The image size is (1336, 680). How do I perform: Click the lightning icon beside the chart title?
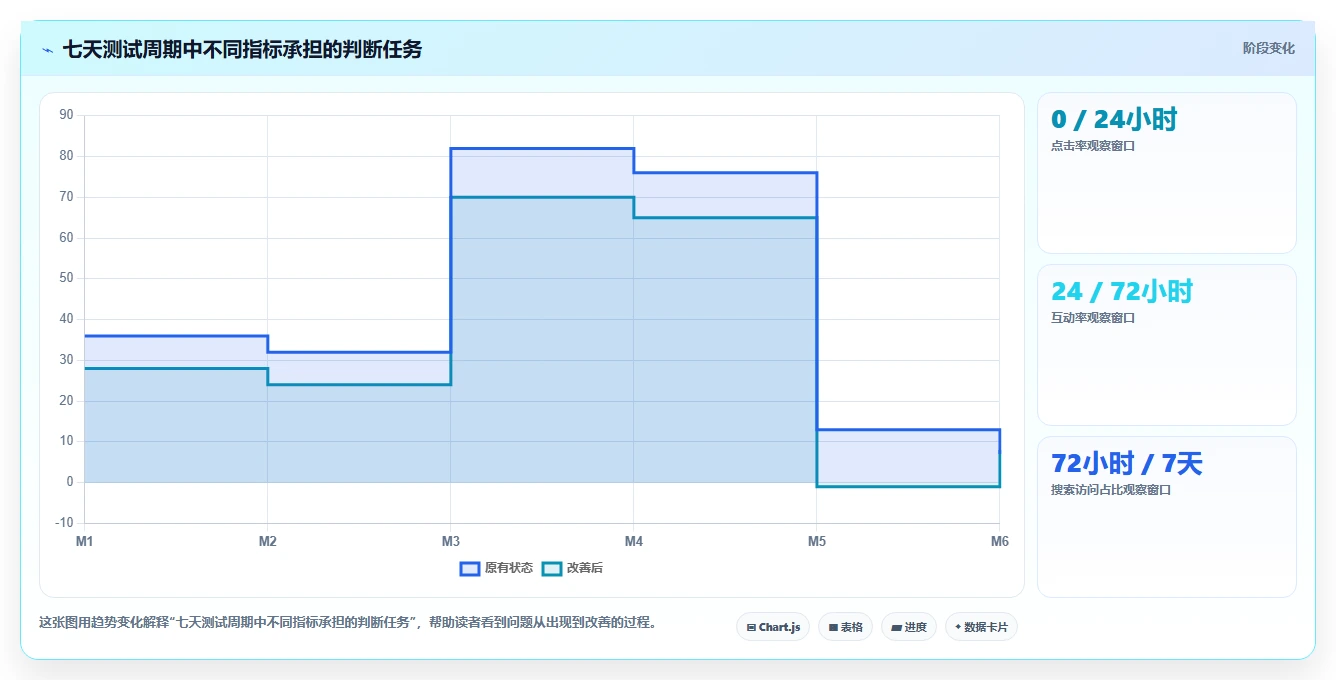coord(47,50)
